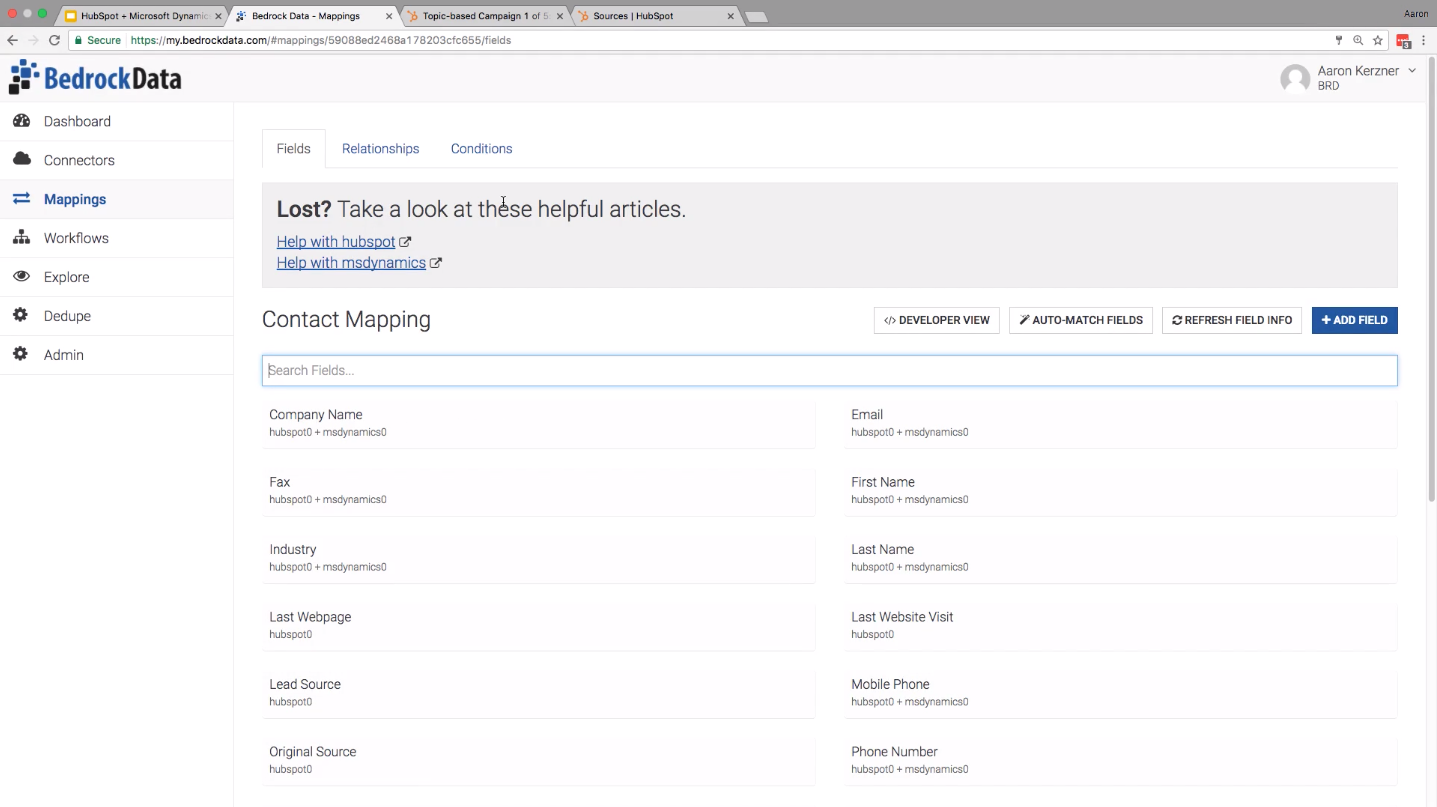Switch to the HubSpot + Microsoft Dynamics browser tab
Screen dimensions: 1437x807
point(140,16)
